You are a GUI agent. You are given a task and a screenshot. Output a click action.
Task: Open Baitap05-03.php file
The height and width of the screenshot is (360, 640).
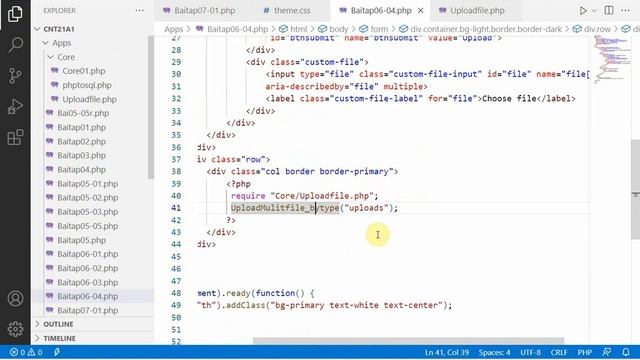[x=87, y=212]
